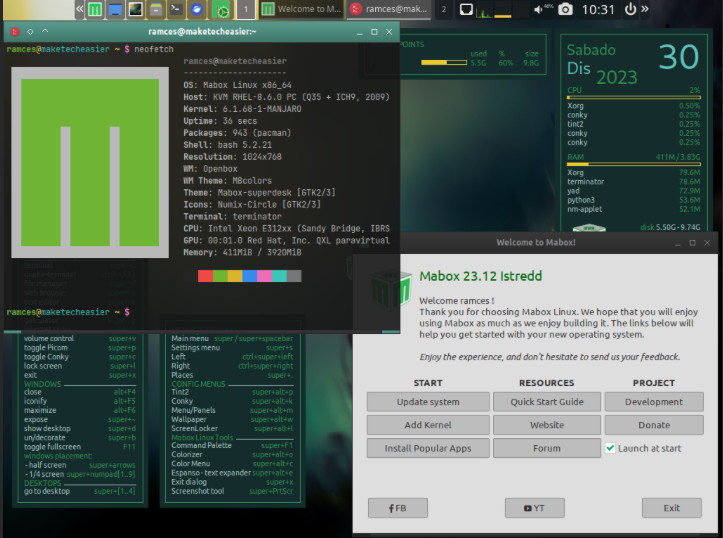The width and height of the screenshot is (723, 538).
Task: Open the FB Facebook button
Action: click(397, 508)
